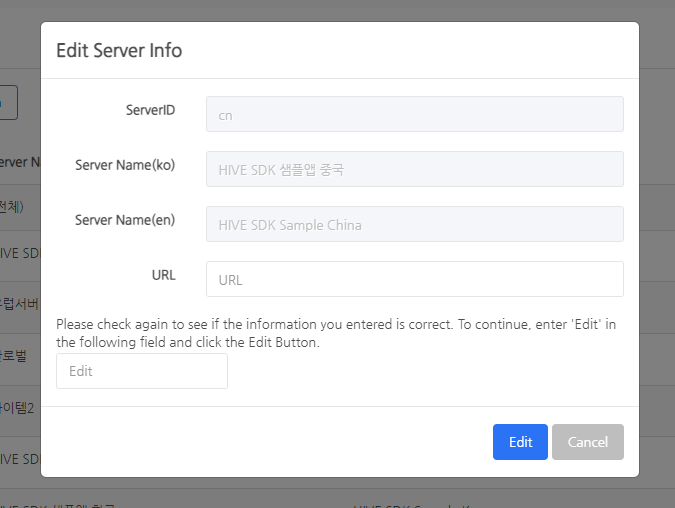The width and height of the screenshot is (675, 508).
Task: Click the URL label text
Action: [163, 275]
